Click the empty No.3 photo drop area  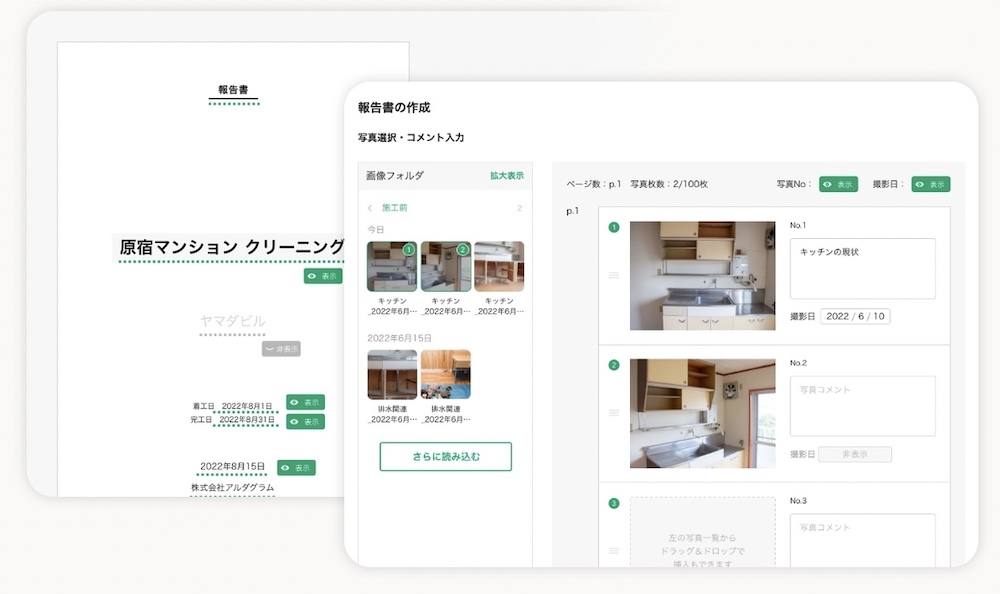tap(703, 532)
